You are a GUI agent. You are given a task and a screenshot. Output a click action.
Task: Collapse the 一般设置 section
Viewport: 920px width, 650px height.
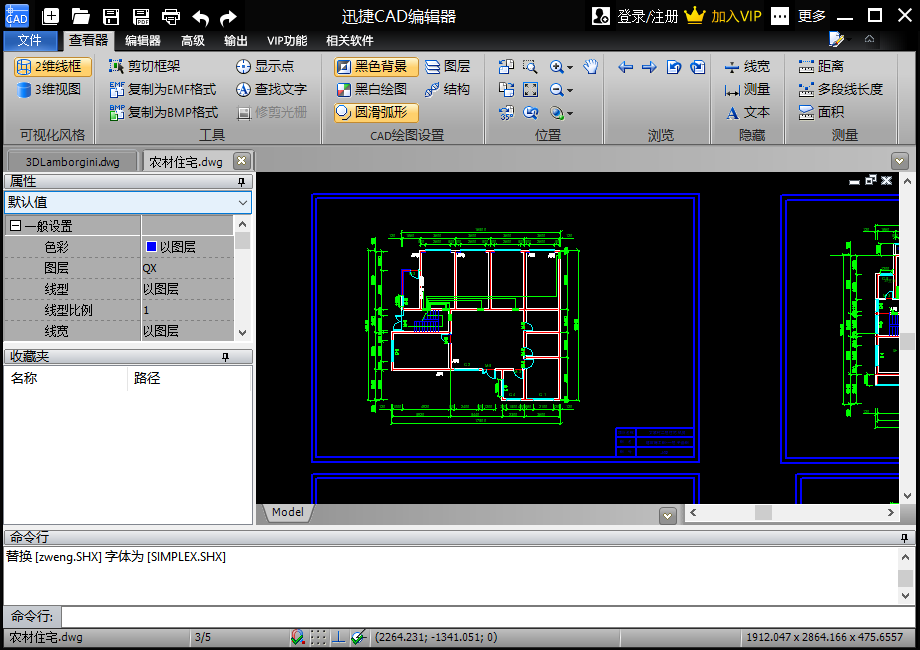[16, 226]
